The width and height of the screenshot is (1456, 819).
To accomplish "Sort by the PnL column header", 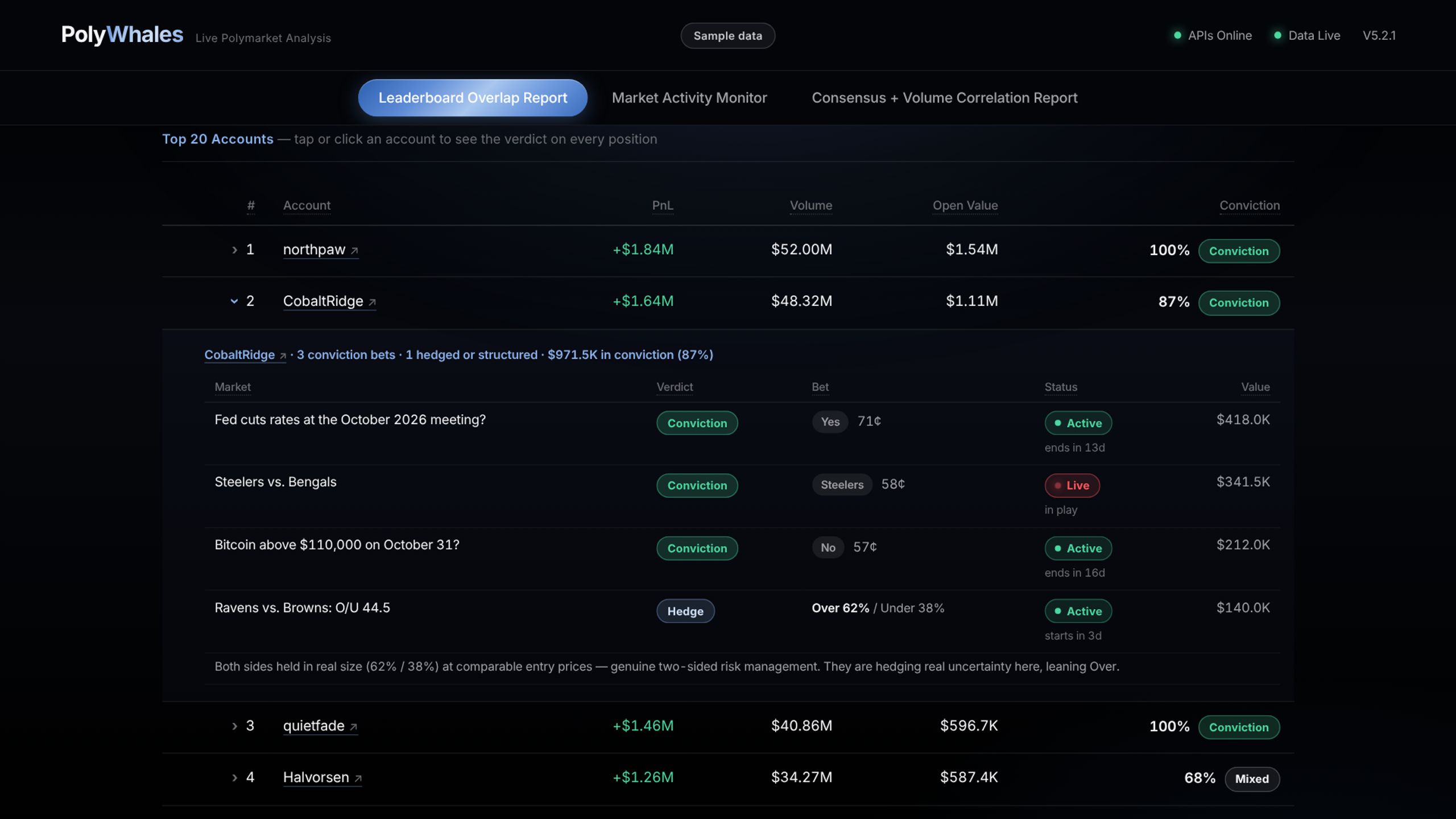I will (663, 205).
